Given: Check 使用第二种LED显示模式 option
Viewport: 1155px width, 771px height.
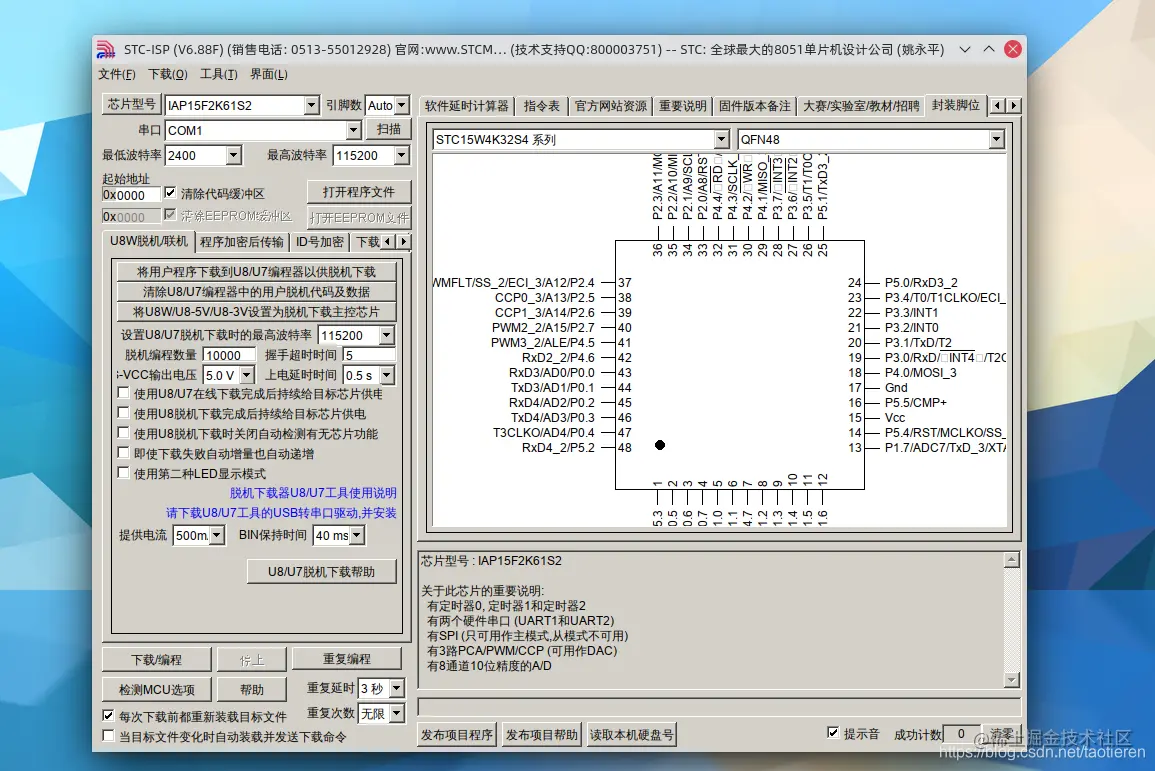Looking at the screenshot, I should (124, 473).
